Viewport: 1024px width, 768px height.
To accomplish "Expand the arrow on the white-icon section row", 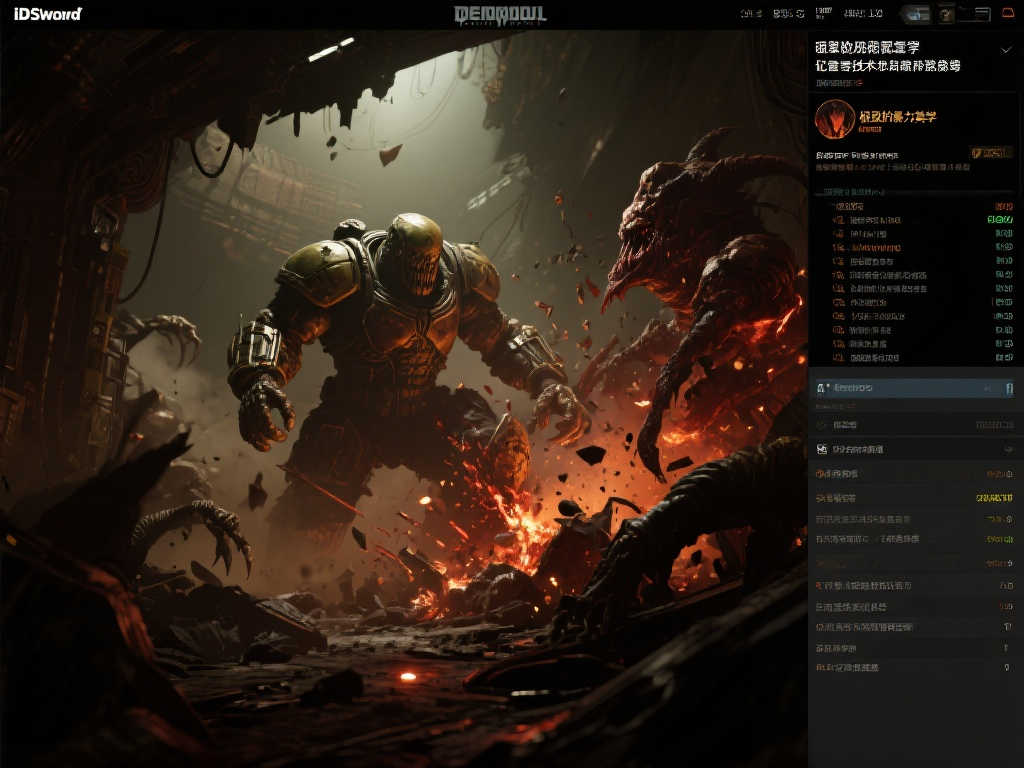I will pyautogui.click(x=1007, y=450).
